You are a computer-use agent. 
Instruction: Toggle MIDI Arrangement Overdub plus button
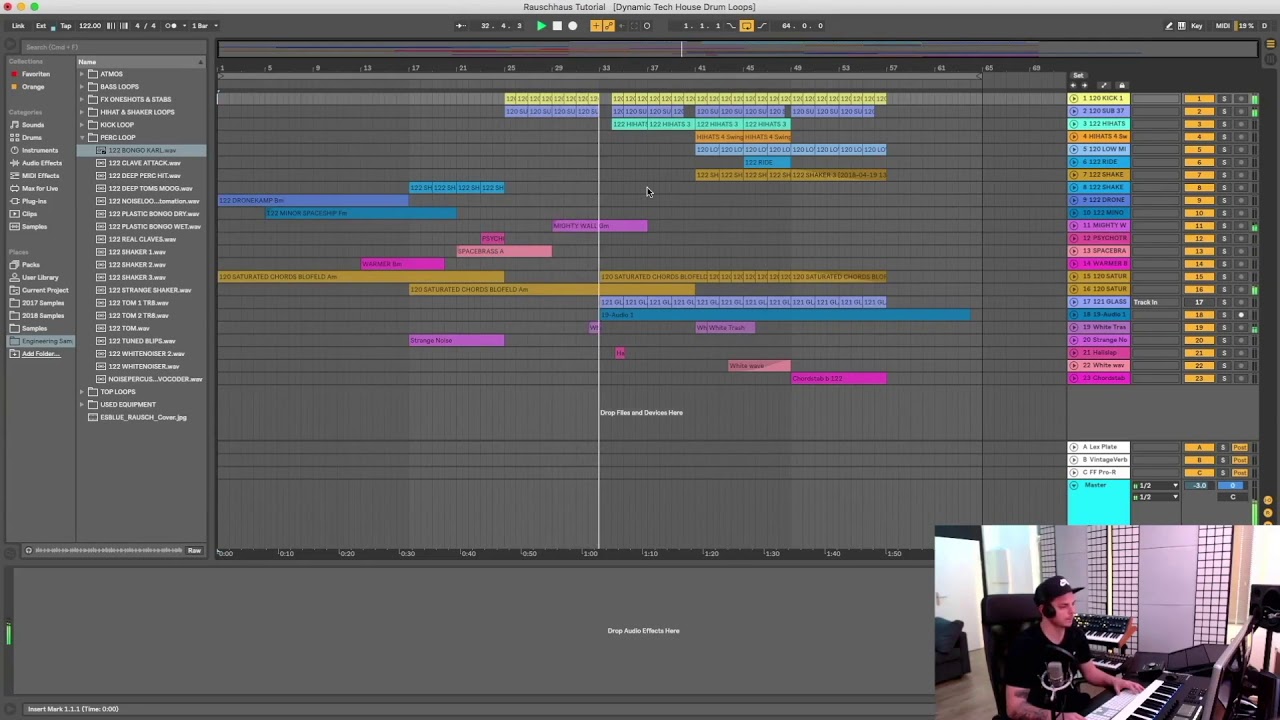pyautogui.click(x=596, y=26)
